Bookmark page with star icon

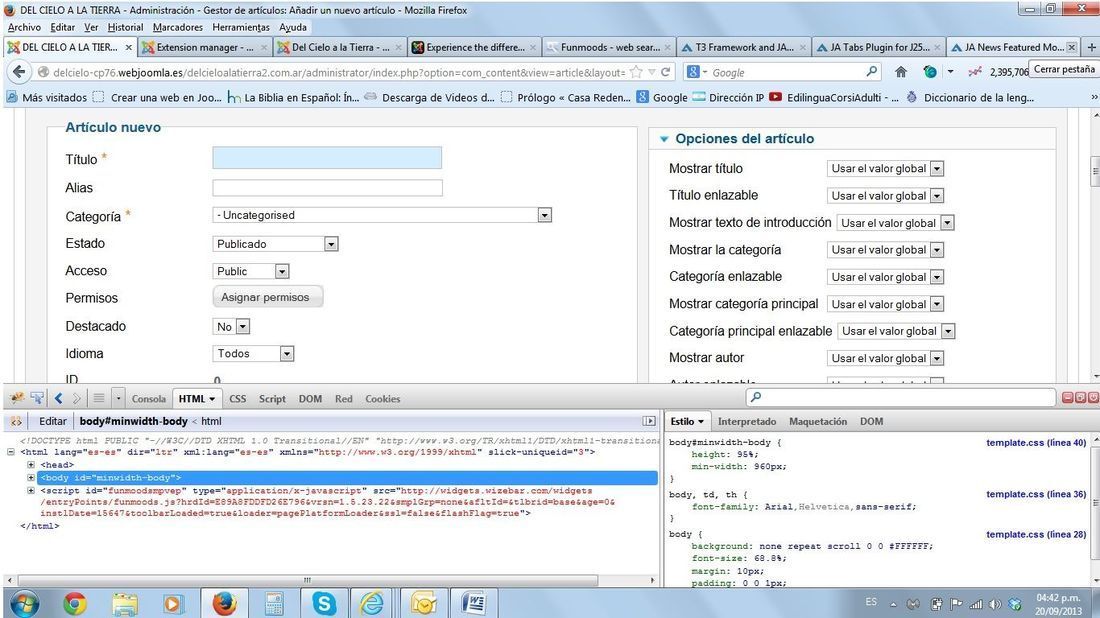point(636,72)
